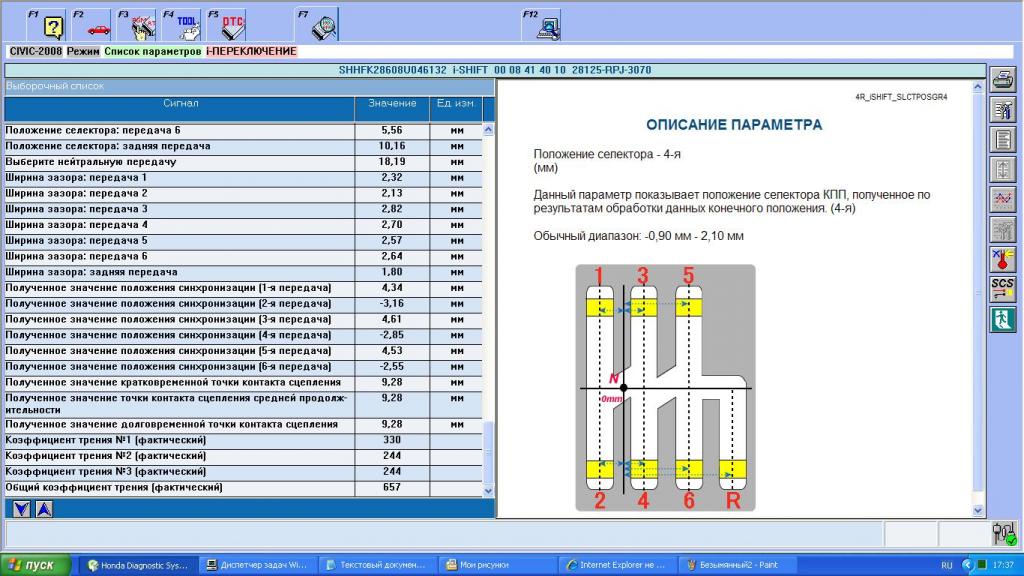The height and width of the screenshot is (576, 1024).
Task: Select Общий коэффициент трения row
Action: pos(243,487)
